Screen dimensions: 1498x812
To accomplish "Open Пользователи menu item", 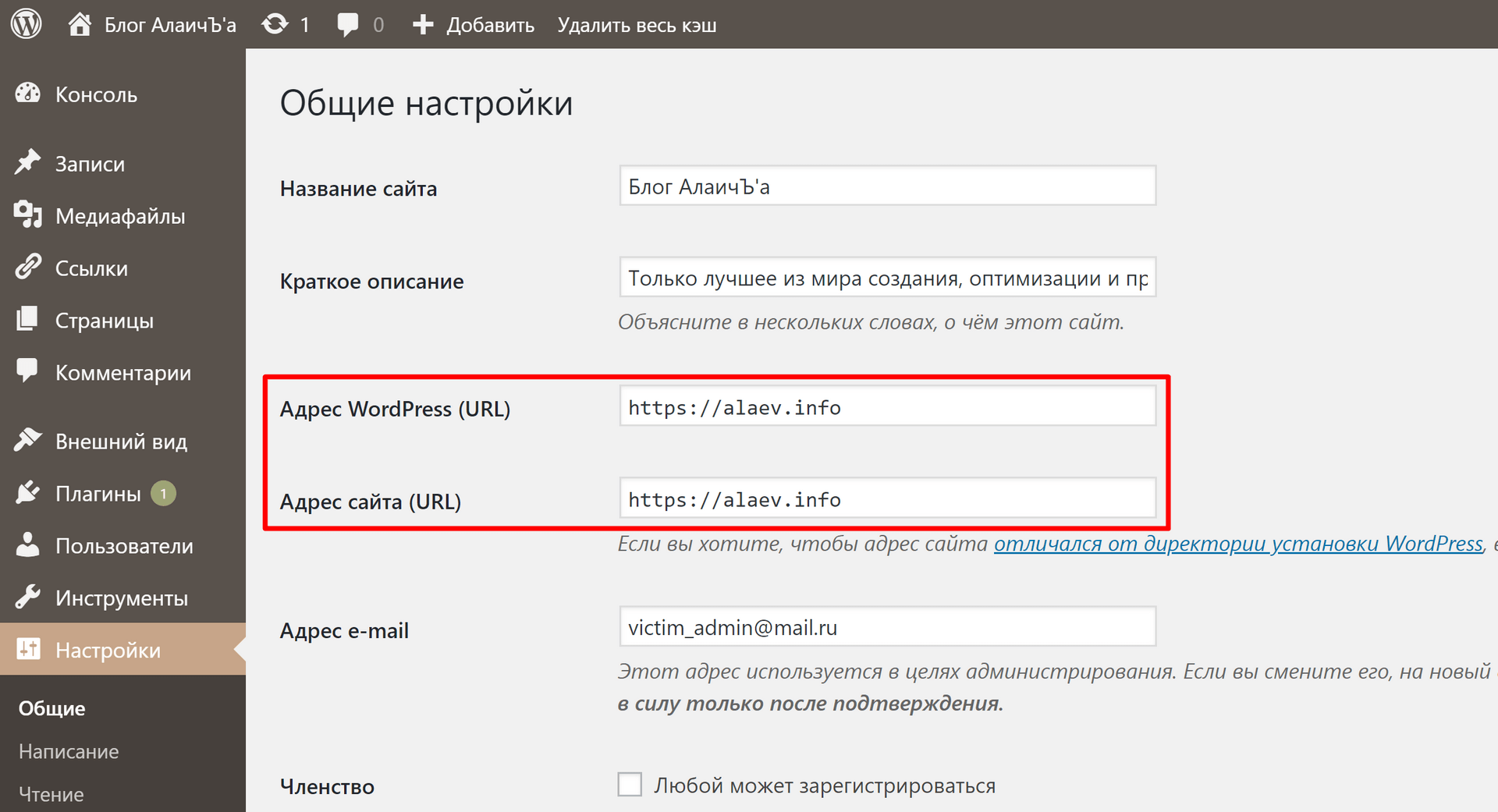I will (122, 546).
